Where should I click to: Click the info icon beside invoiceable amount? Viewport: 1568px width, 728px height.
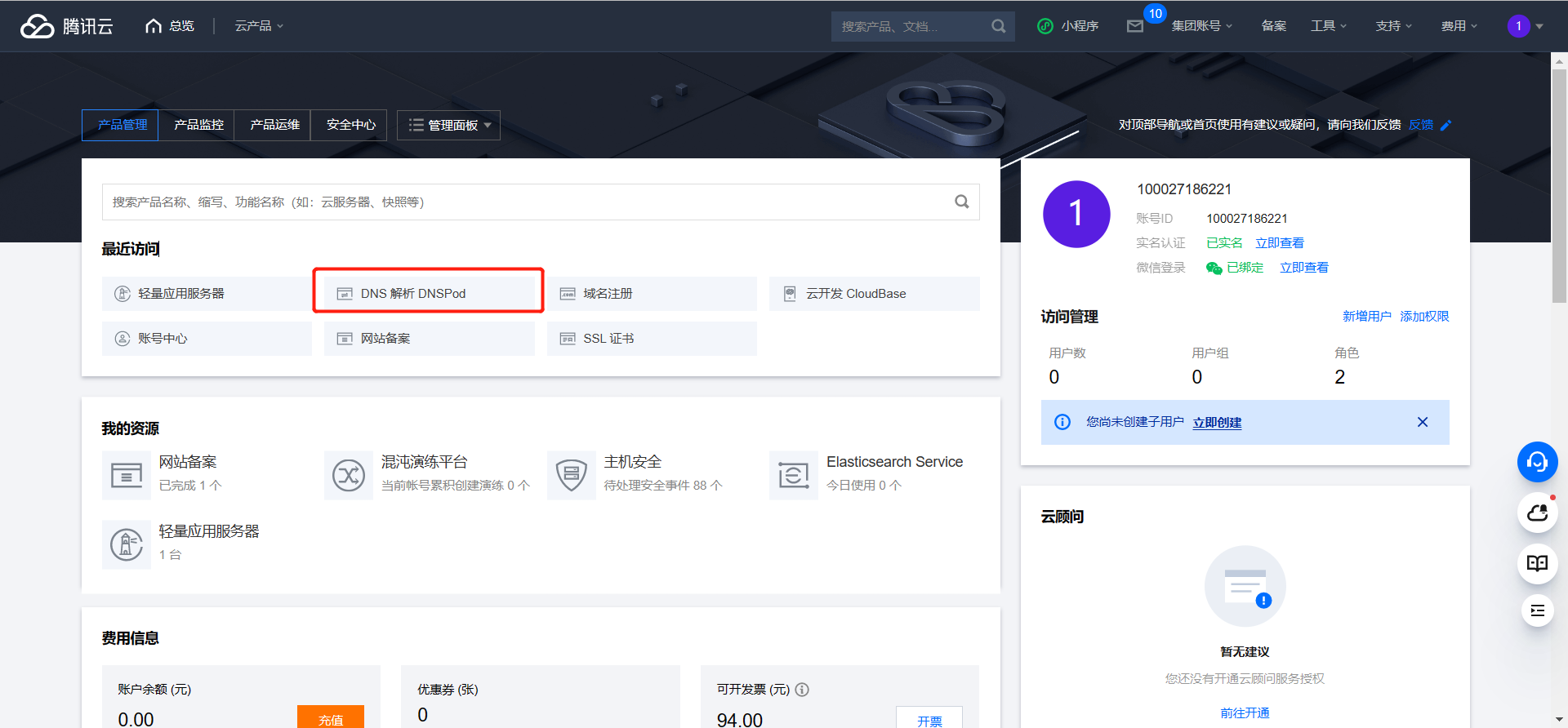click(x=802, y=690)
